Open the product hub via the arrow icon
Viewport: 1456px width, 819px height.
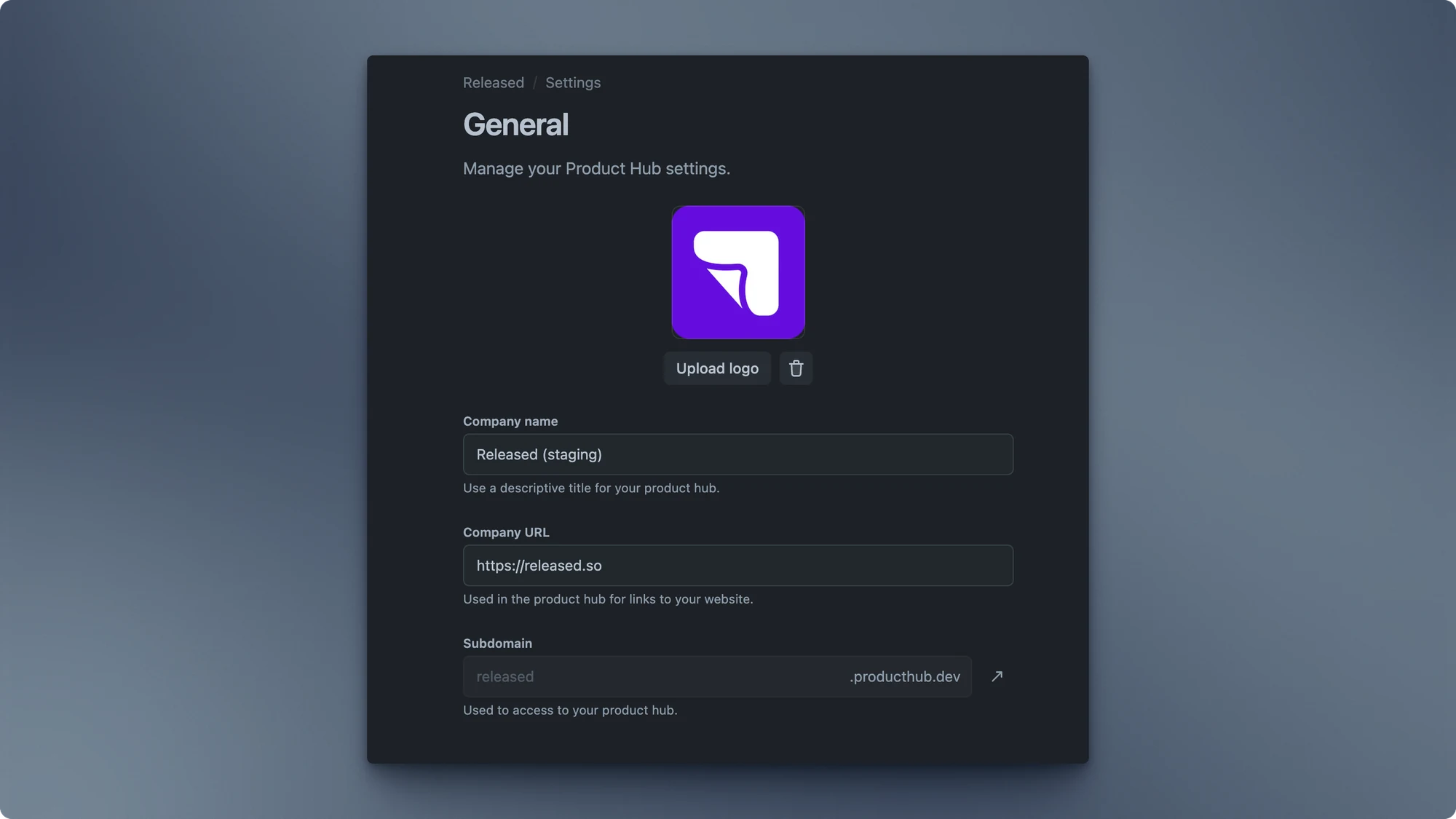coord(997,676)
